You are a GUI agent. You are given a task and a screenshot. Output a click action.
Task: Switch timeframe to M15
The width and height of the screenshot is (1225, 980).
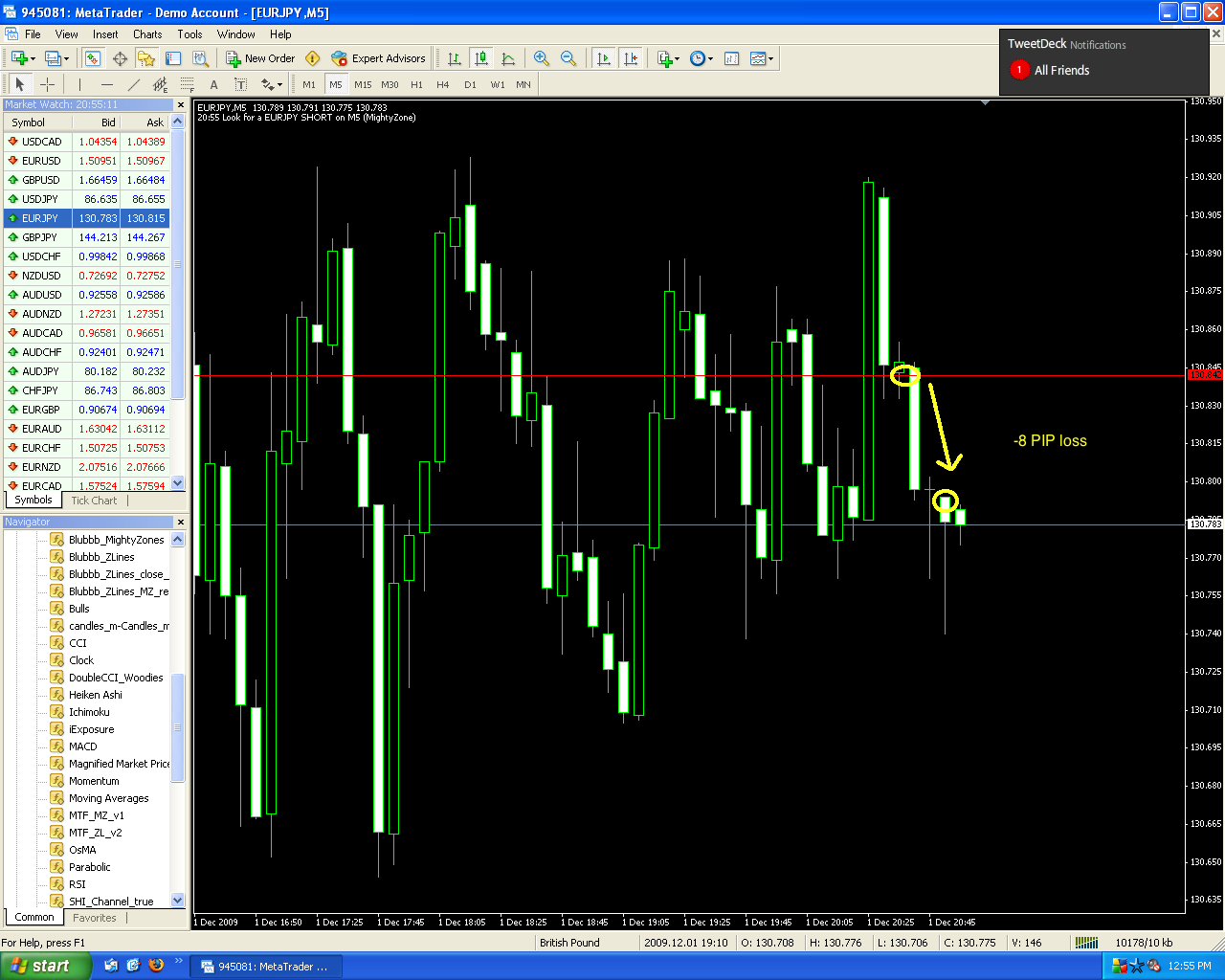363,84
